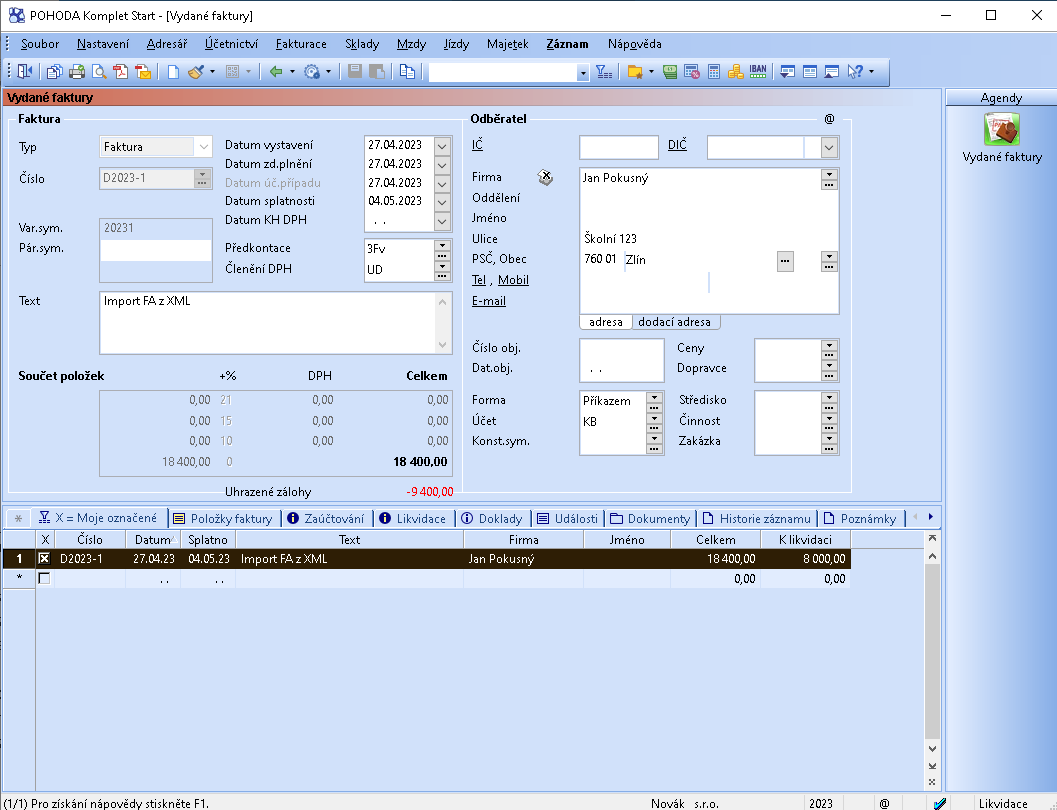Select the dodací adresa tab
Screen dimensions: 1057x810
tap(674, 322)
